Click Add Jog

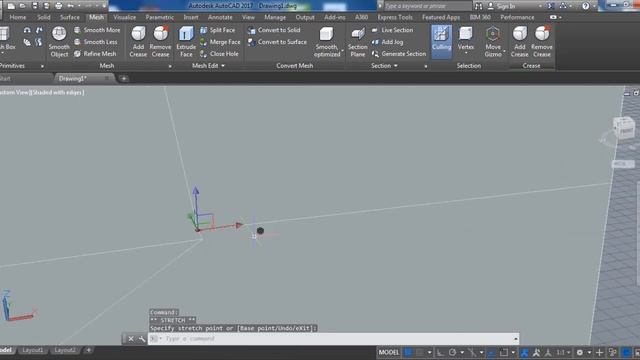pyautogui.click(x=387, y=42)
